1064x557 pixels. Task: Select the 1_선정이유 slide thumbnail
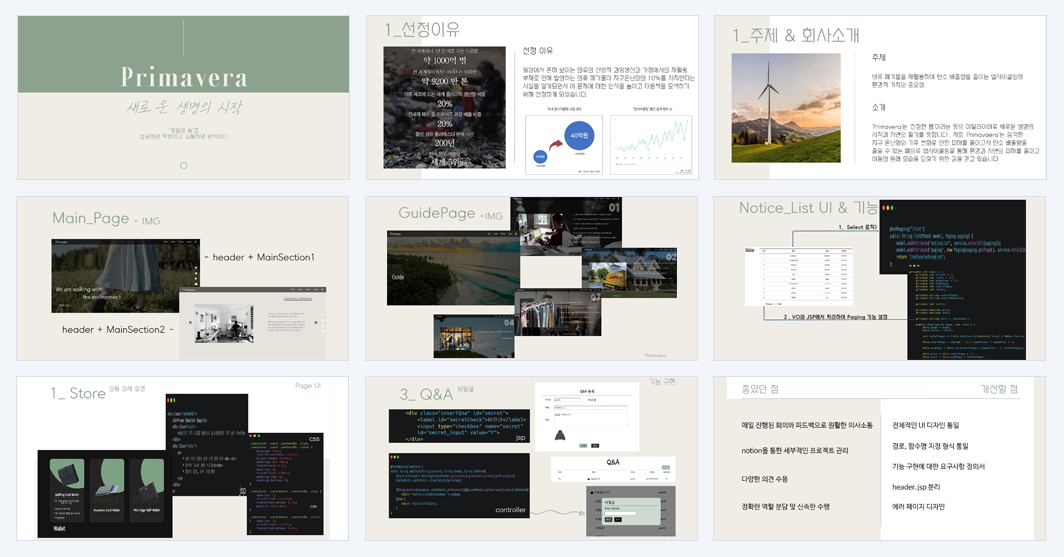[532, 98]
